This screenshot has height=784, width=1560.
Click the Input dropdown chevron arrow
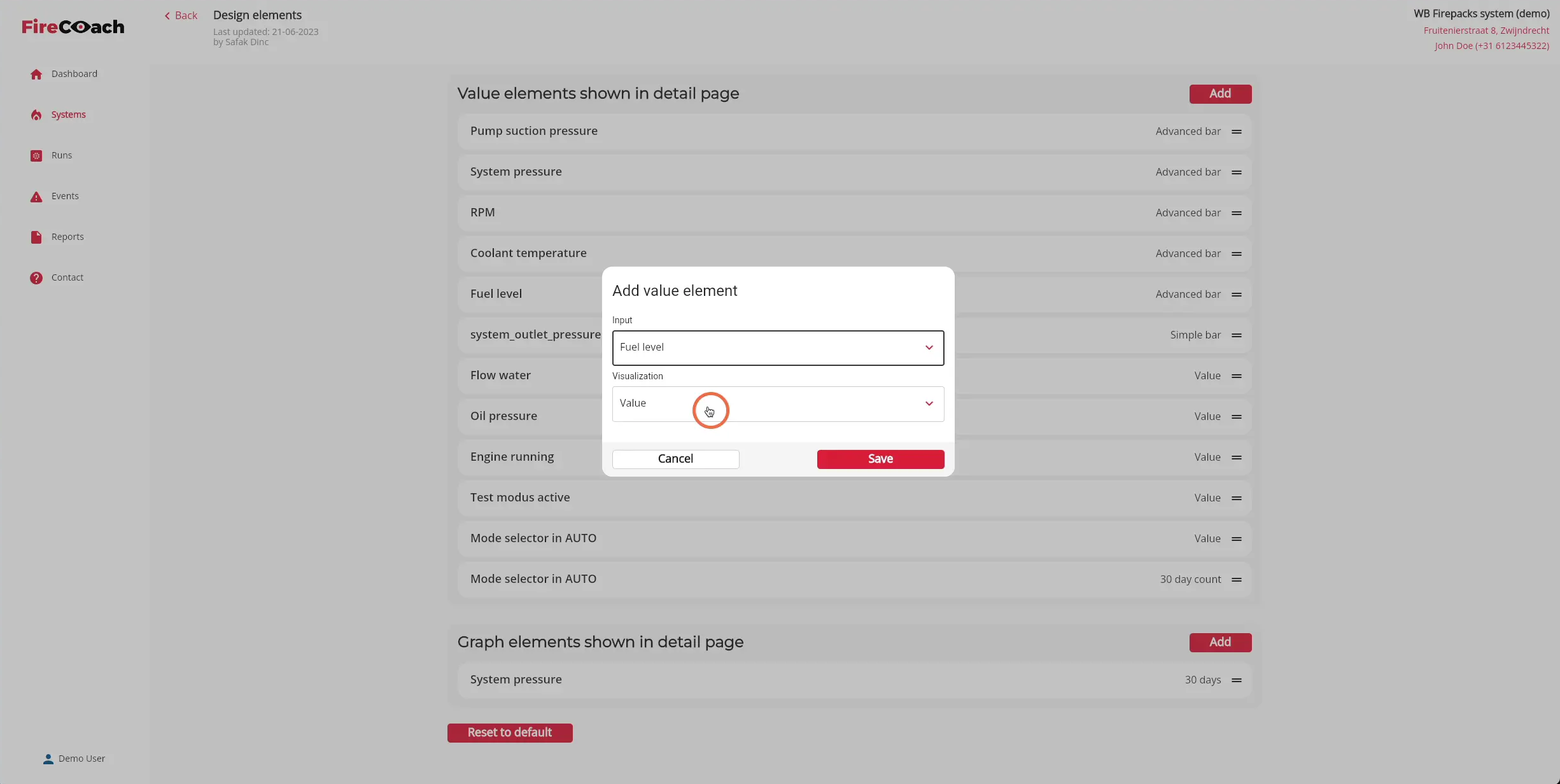929,347
